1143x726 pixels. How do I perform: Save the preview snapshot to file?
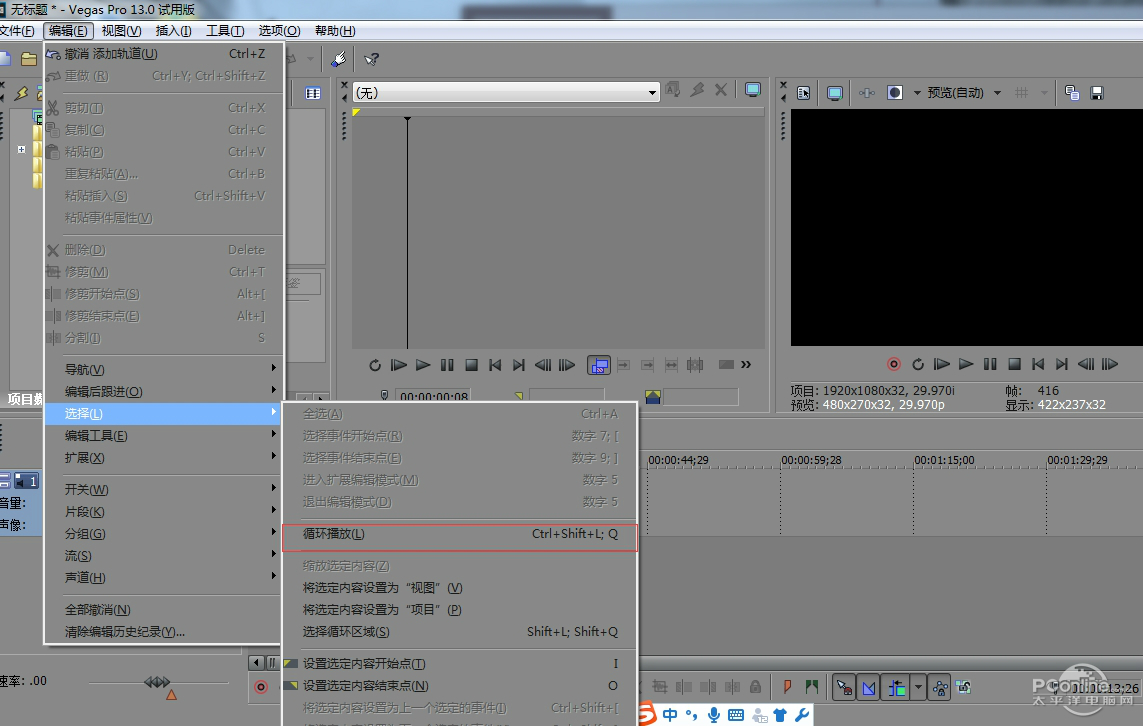pos(1096,93)
